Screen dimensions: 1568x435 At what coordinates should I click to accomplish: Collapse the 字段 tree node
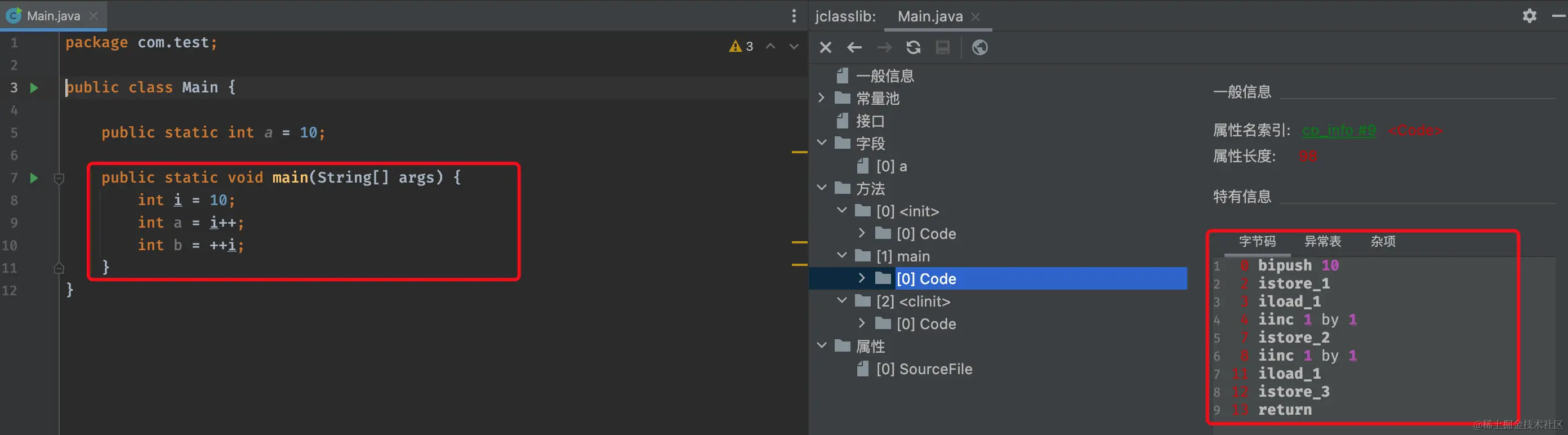(821, 143)
